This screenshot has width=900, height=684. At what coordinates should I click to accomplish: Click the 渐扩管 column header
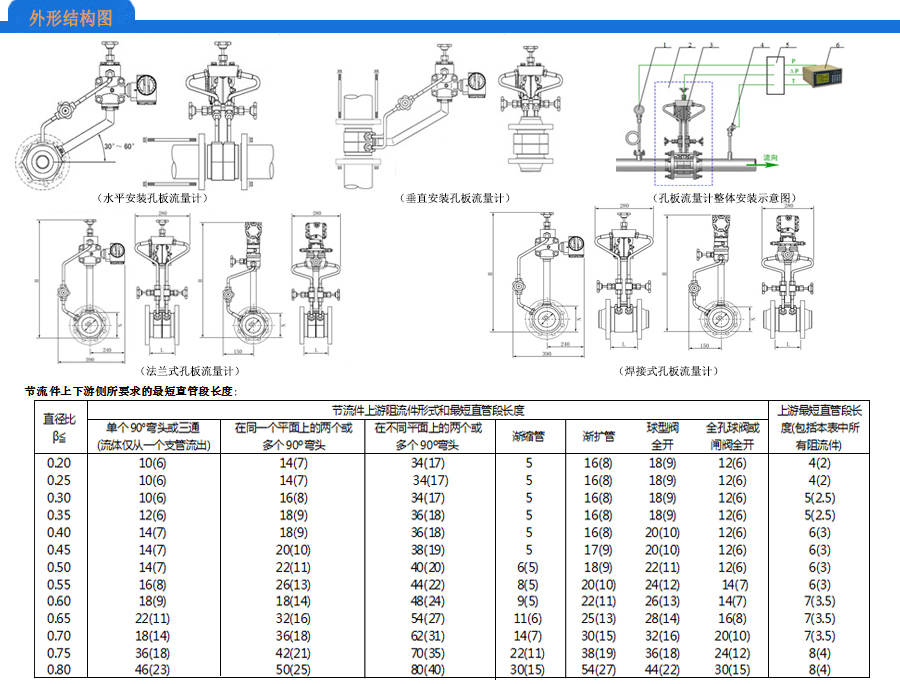[598, 436]
